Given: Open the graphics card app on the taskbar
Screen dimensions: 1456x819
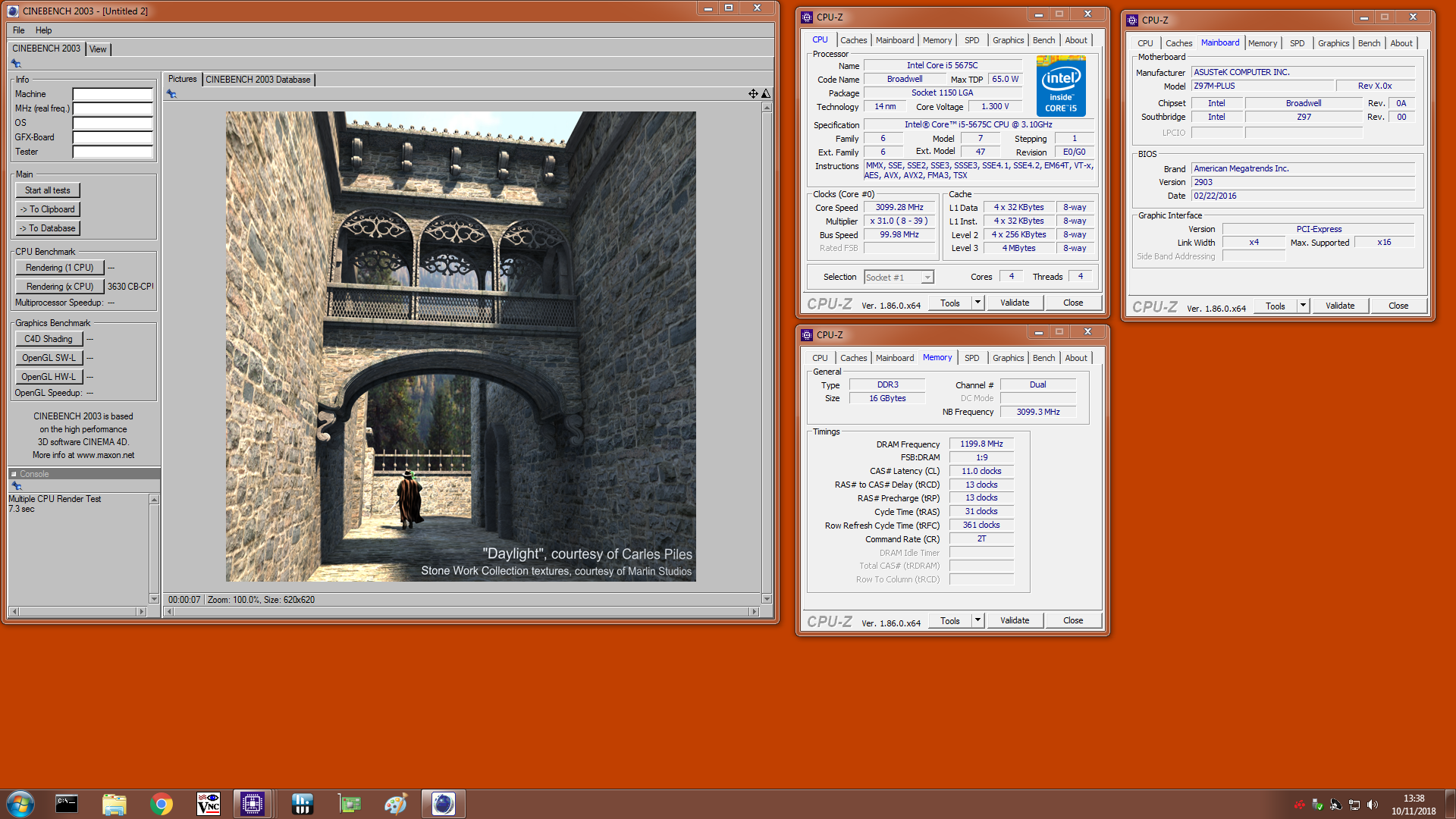Looking at the screenshot, I should [x=349, y=804].
